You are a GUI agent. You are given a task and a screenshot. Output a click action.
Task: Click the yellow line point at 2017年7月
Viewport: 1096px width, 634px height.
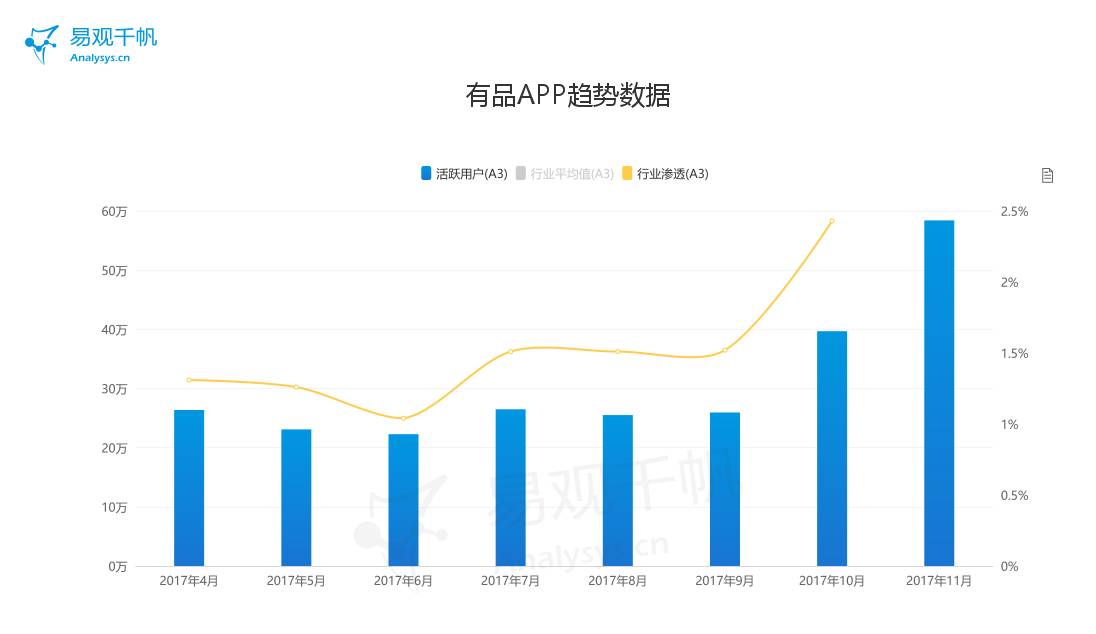coord(510,352)
